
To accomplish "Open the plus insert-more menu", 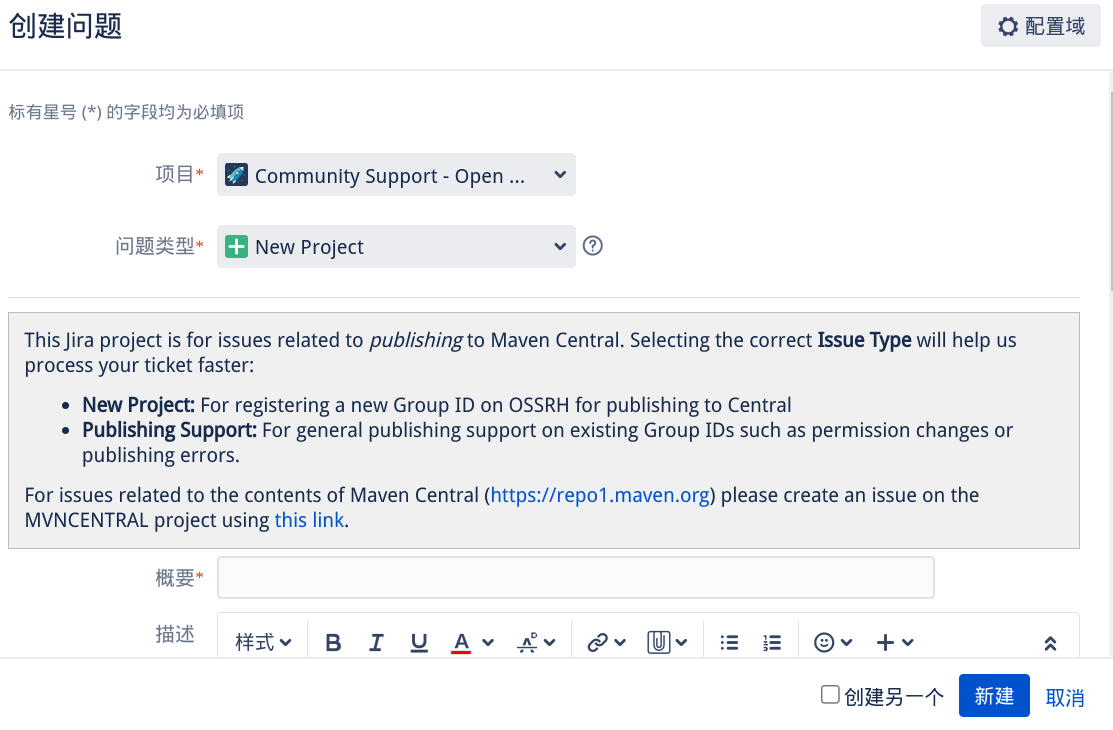I will 894,643.
